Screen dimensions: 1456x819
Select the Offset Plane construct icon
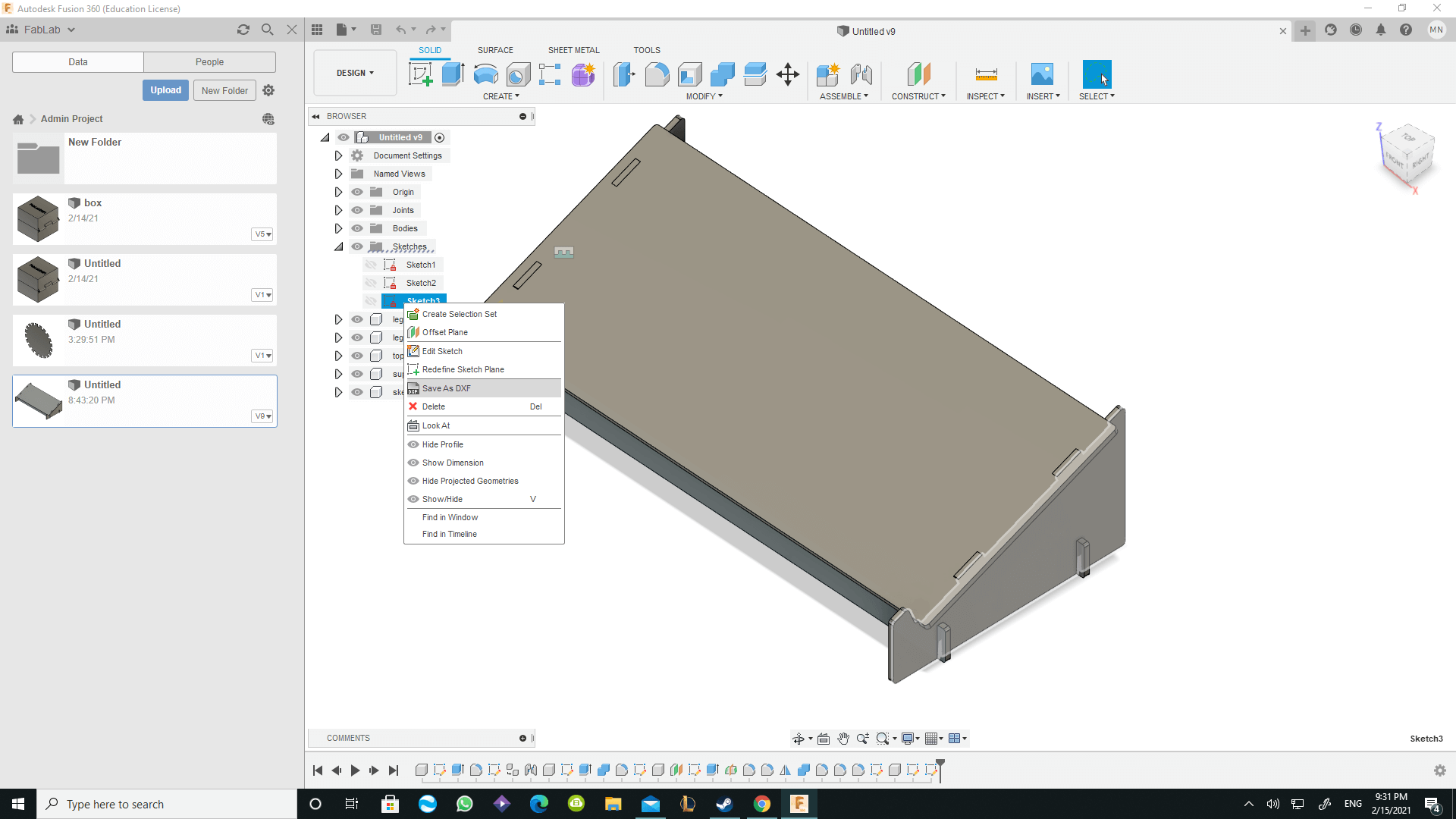[918, 74]
